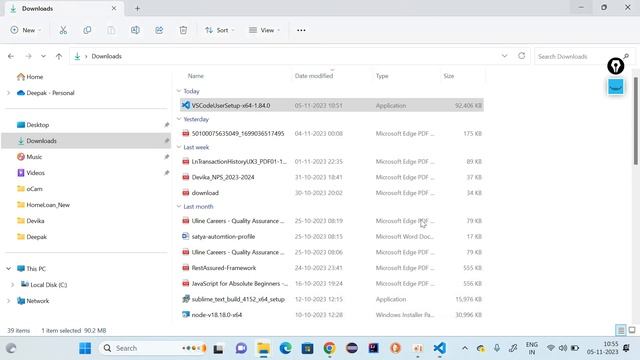Collapse This PC tree node
Viewport: 640px width, 360px height.
[x=9, y=269]
